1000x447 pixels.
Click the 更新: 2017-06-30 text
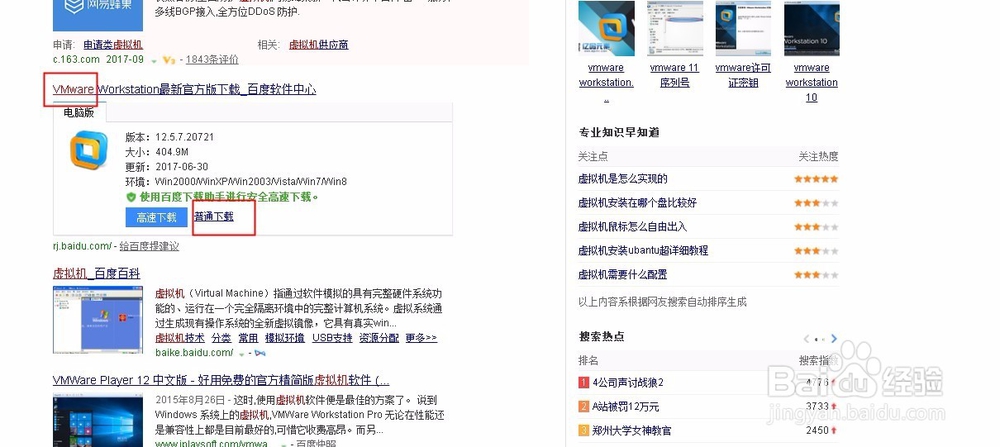(x=167, y=166)
